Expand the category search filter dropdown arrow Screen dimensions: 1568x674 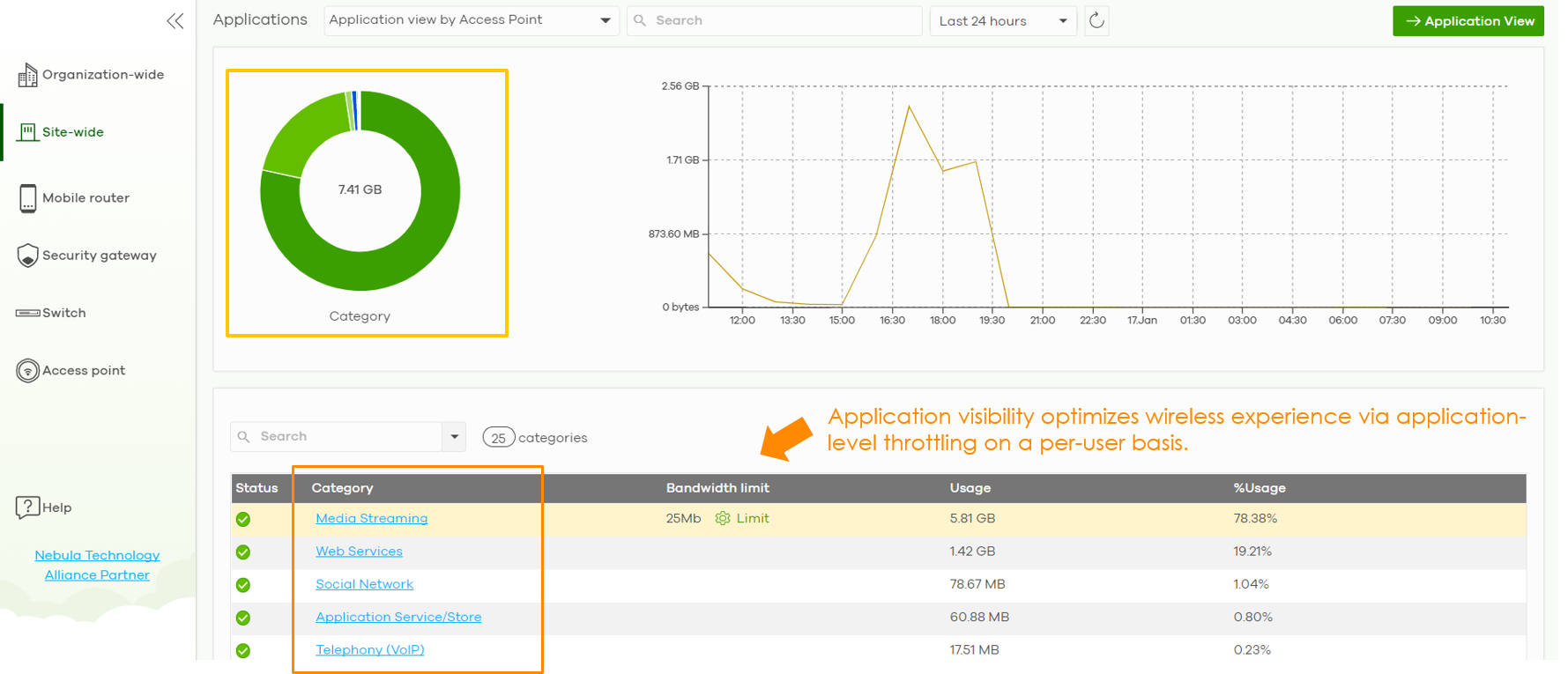454,437
